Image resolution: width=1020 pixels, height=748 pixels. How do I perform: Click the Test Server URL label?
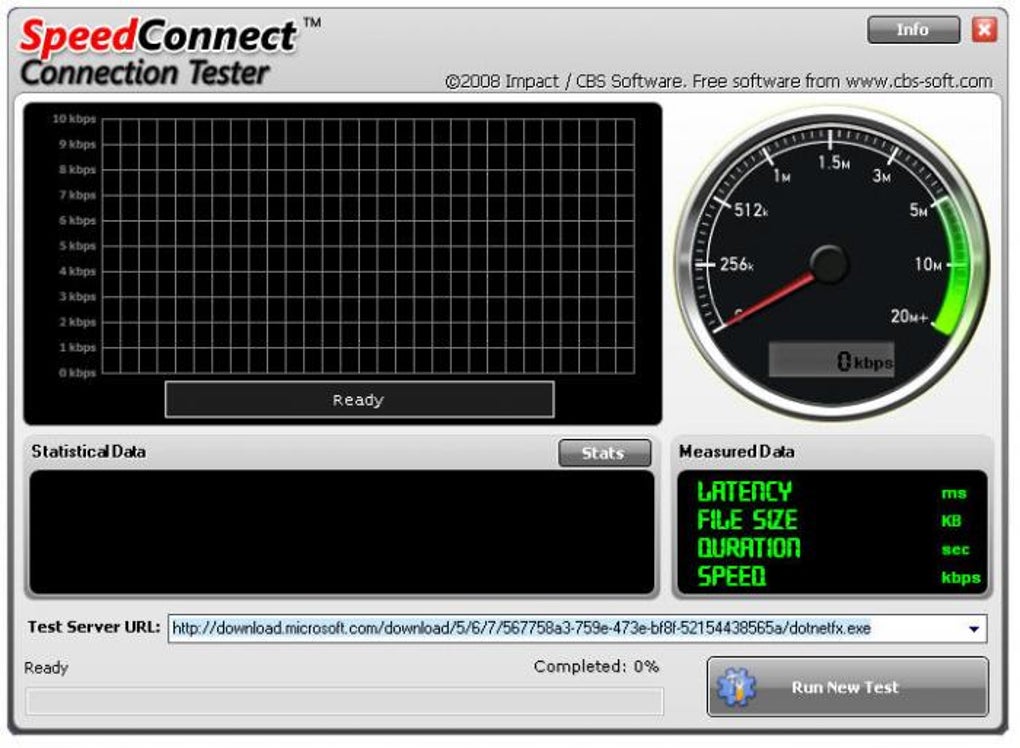tap(94, 627)
